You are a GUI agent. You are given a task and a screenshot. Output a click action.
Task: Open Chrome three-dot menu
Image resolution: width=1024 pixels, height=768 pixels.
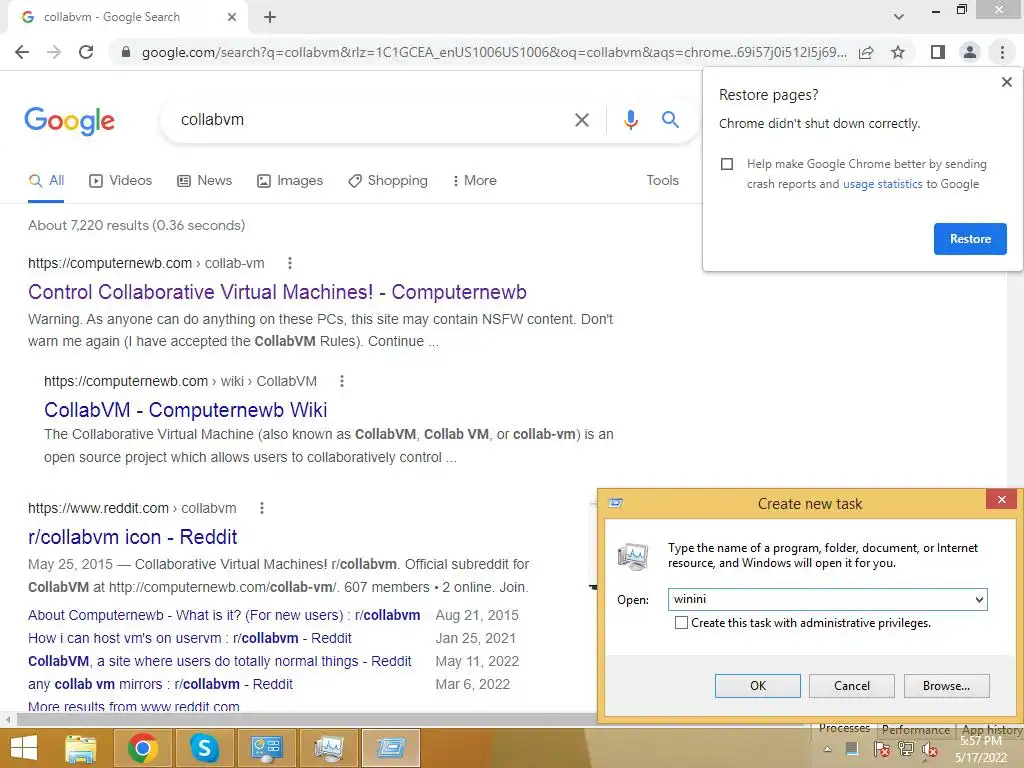point(1002,52)
